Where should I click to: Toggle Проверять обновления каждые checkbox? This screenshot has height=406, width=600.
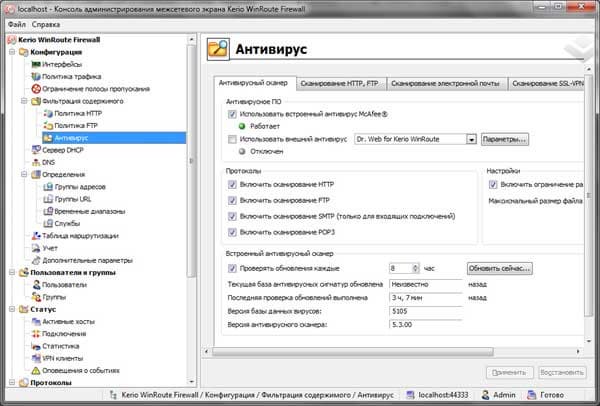(232, 268)
